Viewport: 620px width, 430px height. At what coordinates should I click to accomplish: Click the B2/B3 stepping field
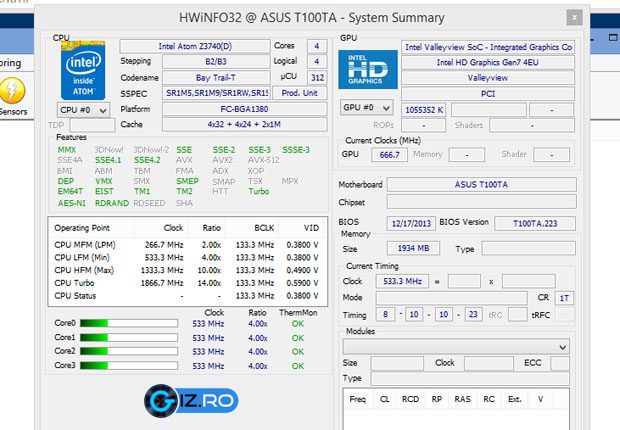coord(216,62)
